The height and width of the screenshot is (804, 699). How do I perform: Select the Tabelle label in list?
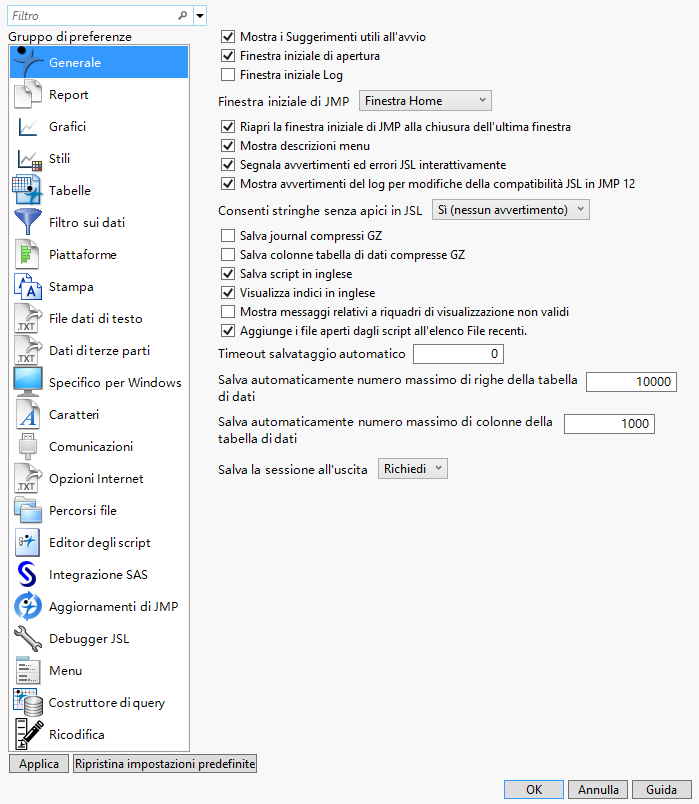coord(70,190)
